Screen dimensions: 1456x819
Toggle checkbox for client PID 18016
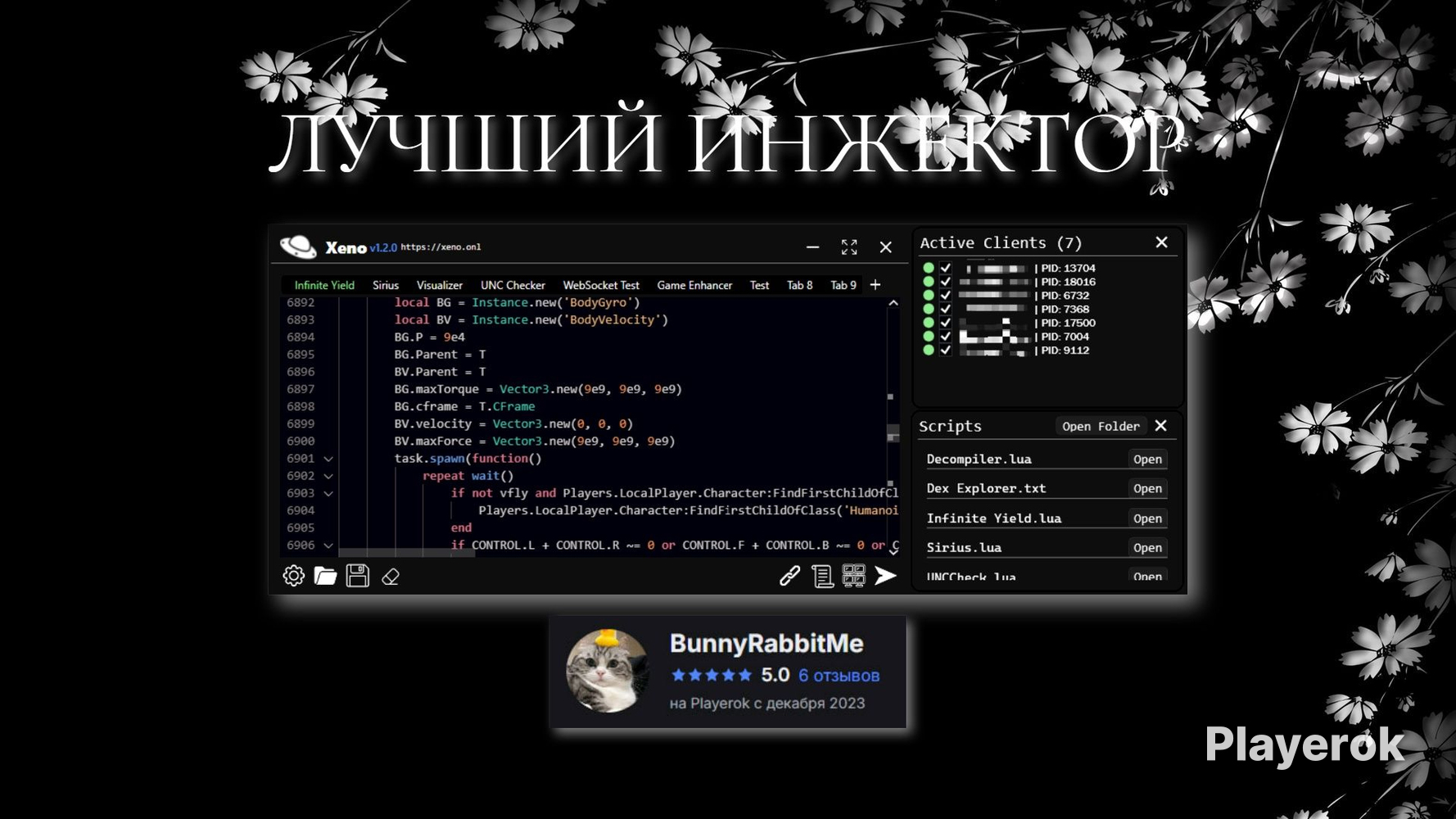click(946, 282)
